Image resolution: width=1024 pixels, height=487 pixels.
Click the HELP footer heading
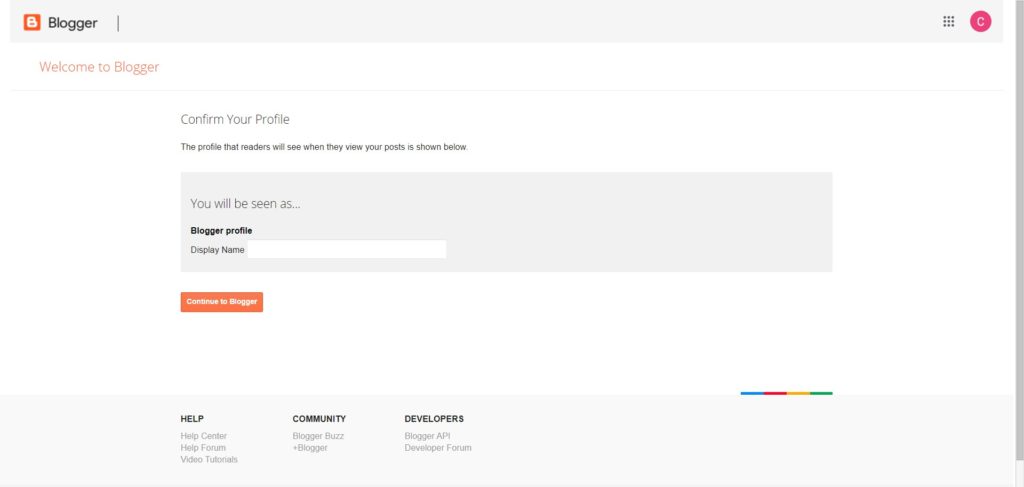point(192,419)
